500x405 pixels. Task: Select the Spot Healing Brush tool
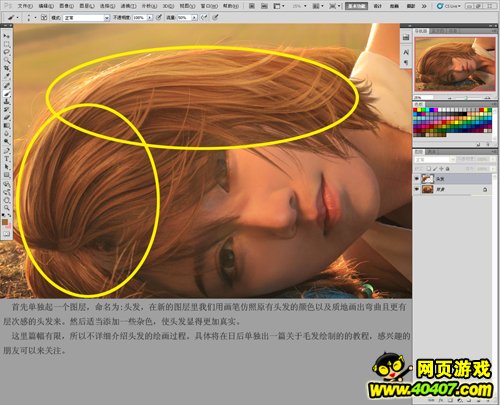(6, 86)
